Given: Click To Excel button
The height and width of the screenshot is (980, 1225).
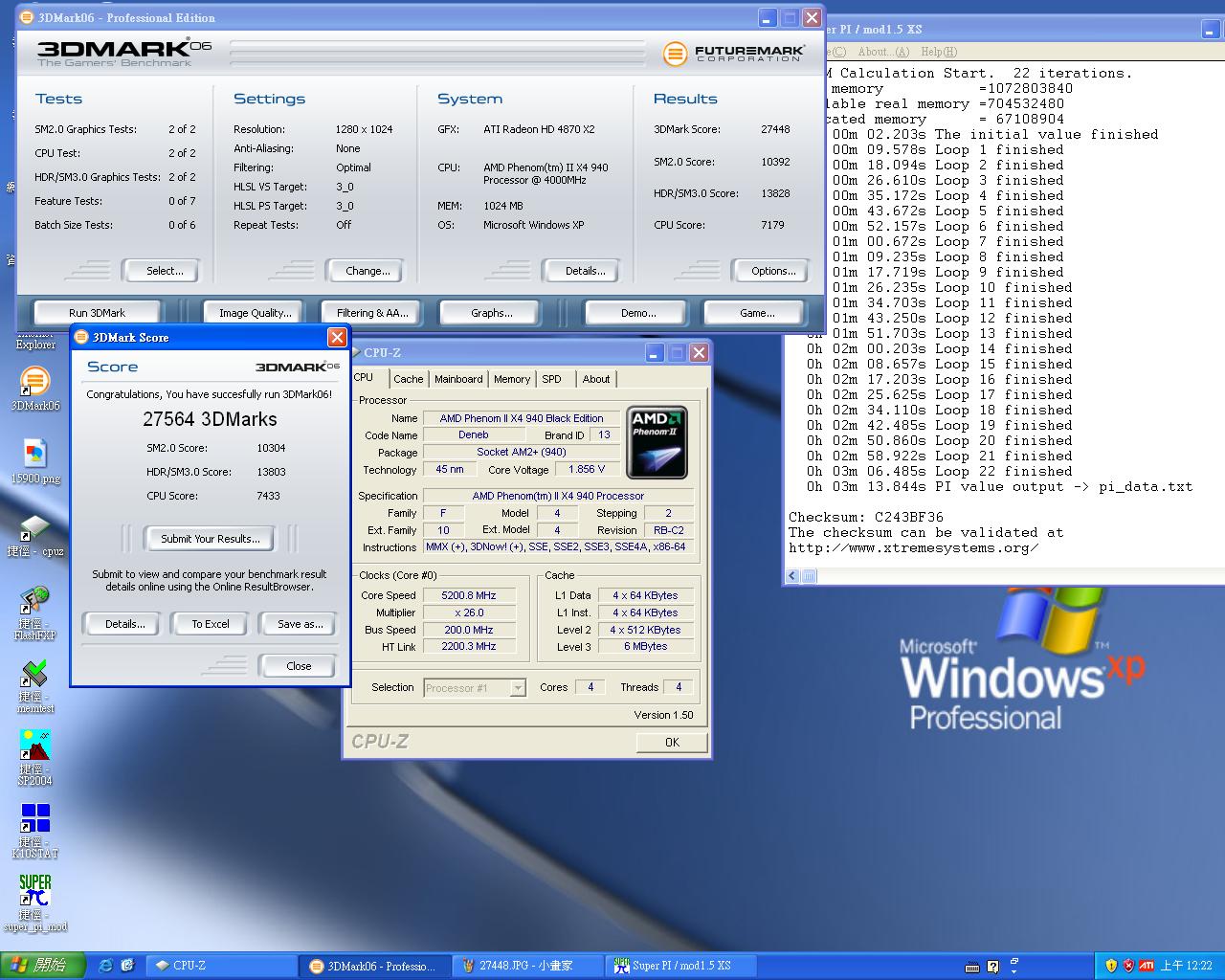Looking at the screenshot, I should [x=210, y=624].
